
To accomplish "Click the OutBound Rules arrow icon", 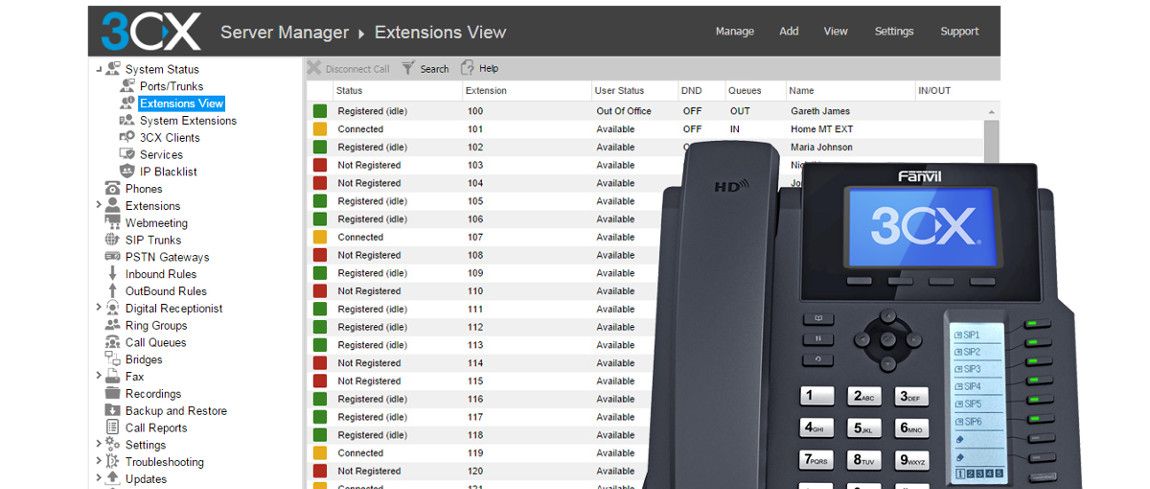I will [x=112, y=291].
